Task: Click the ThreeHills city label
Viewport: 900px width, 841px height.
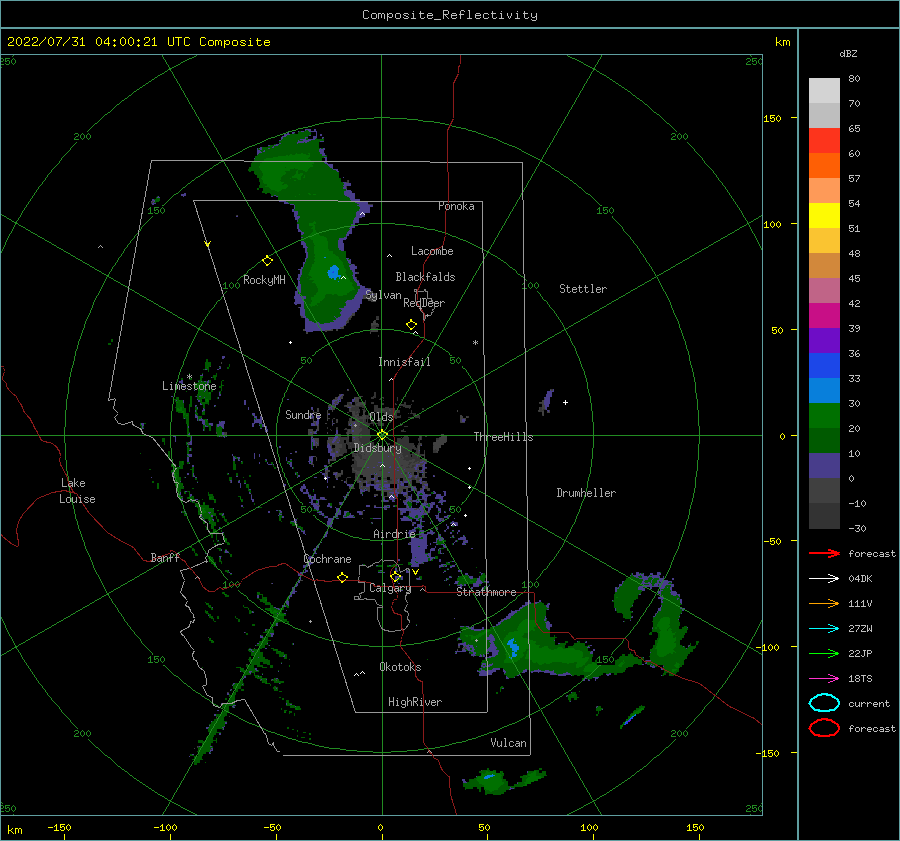Action: pyautogui.click(x=503, y=437)
